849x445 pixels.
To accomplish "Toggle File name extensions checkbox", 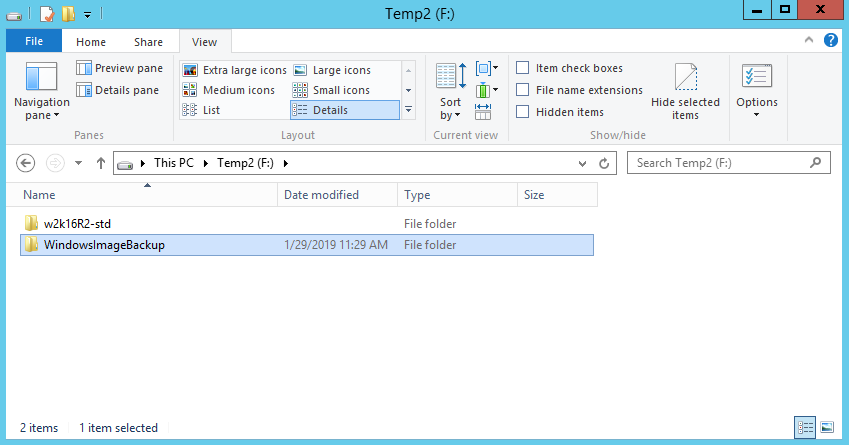I will pos(523,90).
